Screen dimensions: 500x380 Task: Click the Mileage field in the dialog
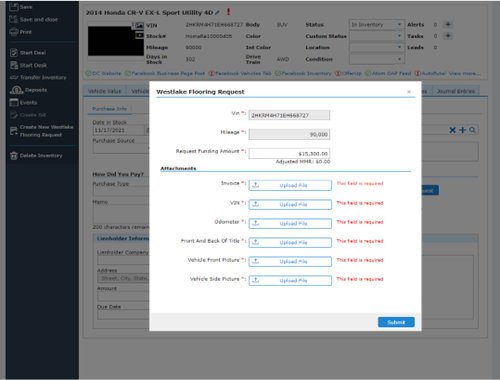(289, 134)
